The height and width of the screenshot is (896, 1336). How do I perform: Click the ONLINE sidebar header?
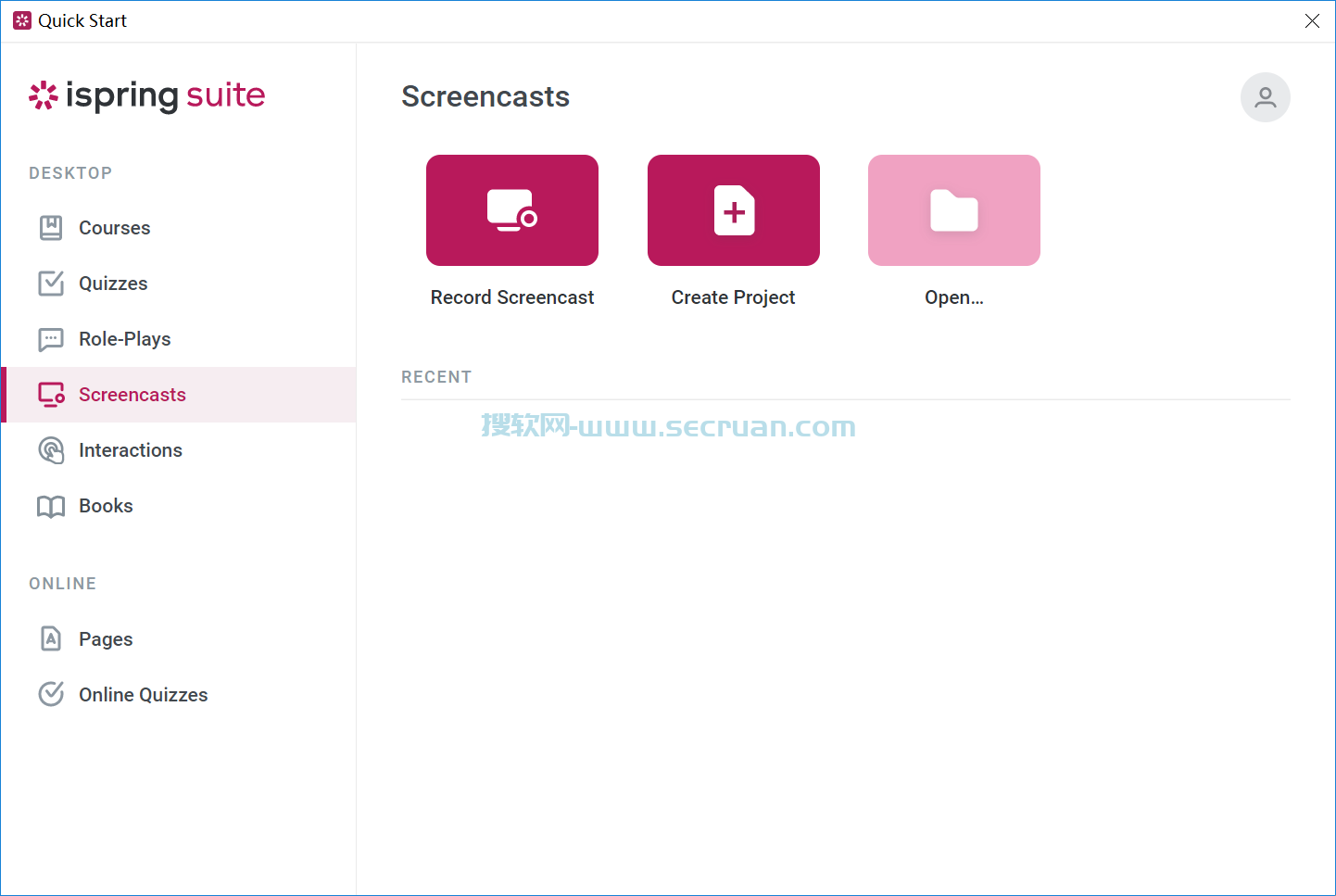pyautogui.click(x=63, y=584)
